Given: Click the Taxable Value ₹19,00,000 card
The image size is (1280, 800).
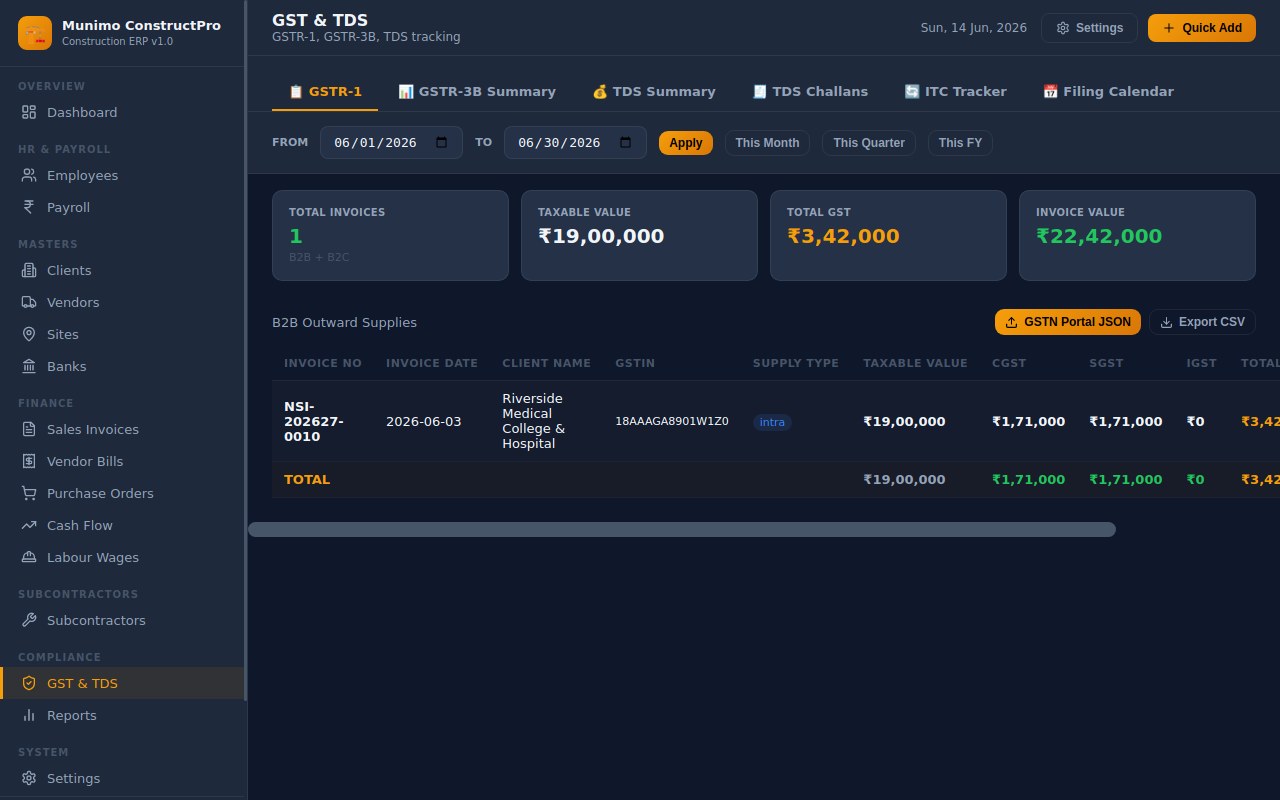Looking at the screenshot, I should (639, 235).
